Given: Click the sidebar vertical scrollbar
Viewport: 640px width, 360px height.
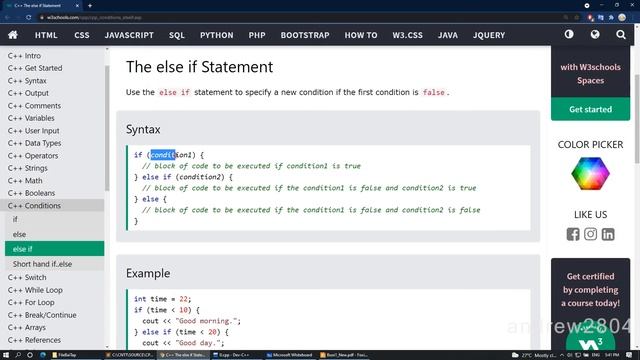Looking at the screenshot, I should point(107,127).
